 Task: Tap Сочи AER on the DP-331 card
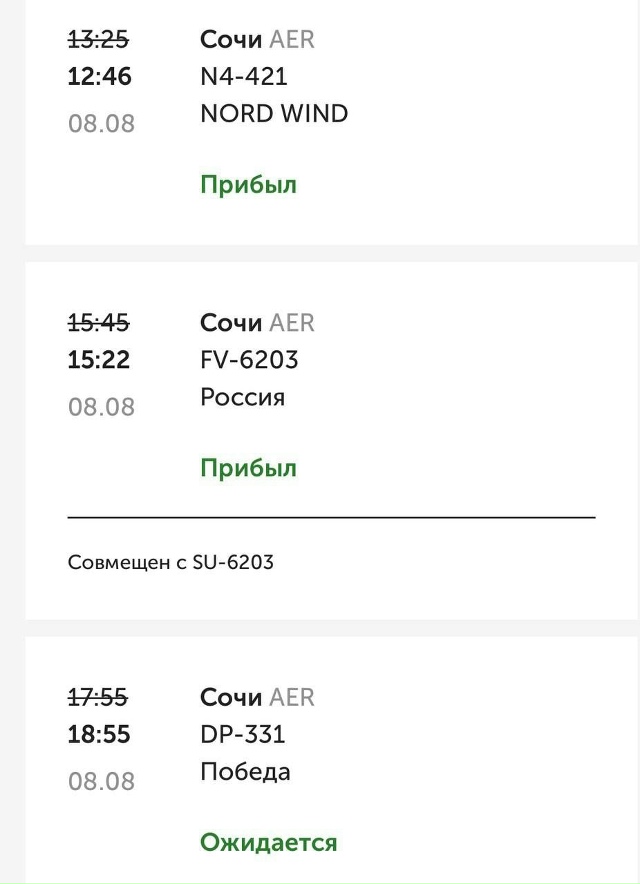tap(257, 697)
